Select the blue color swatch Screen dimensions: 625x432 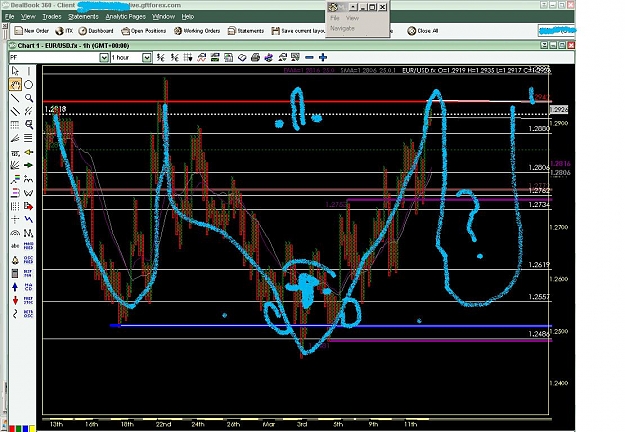pyautogui.click(x=25, y=429)
